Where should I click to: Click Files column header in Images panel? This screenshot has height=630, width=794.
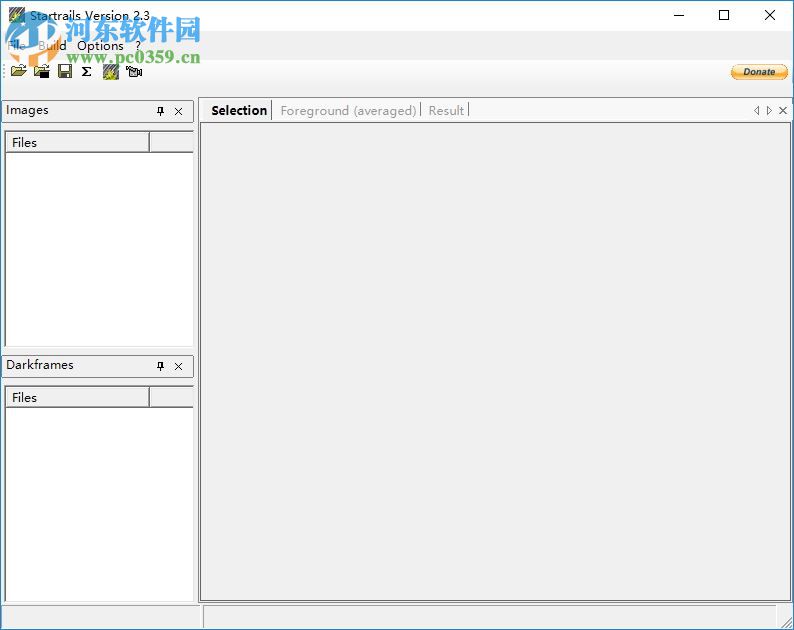(77, 142)
